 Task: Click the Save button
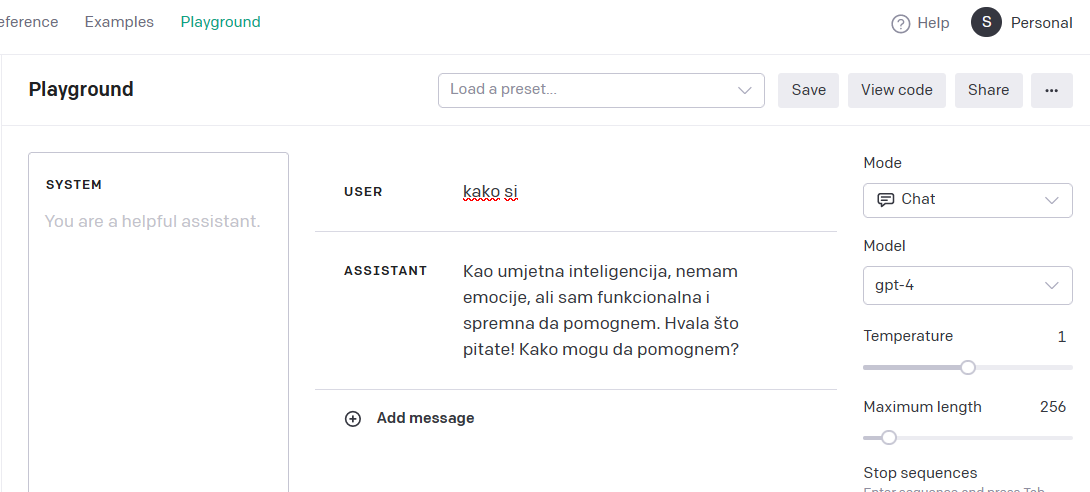(x=808, y=90)
